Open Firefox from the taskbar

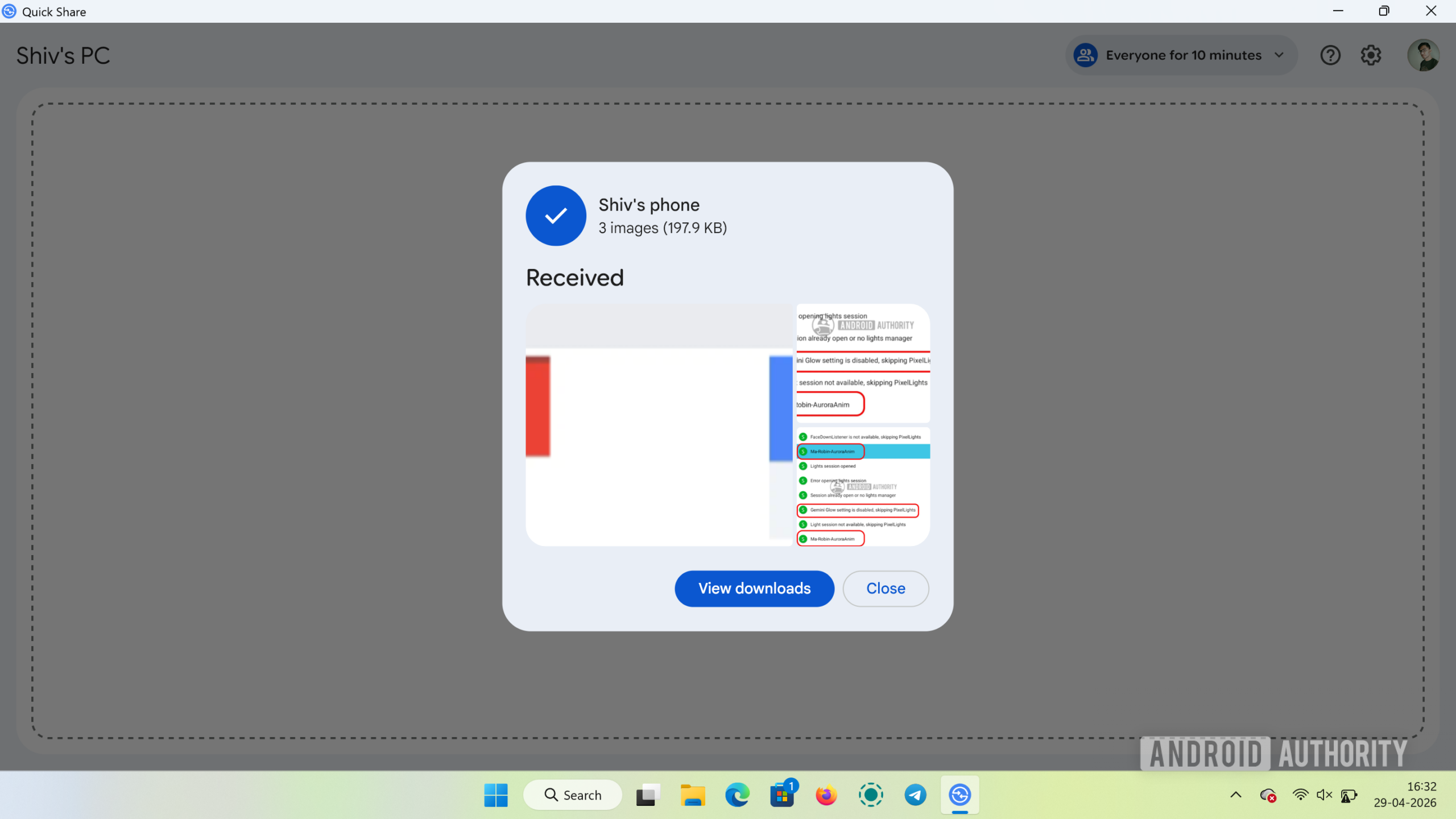826,795
